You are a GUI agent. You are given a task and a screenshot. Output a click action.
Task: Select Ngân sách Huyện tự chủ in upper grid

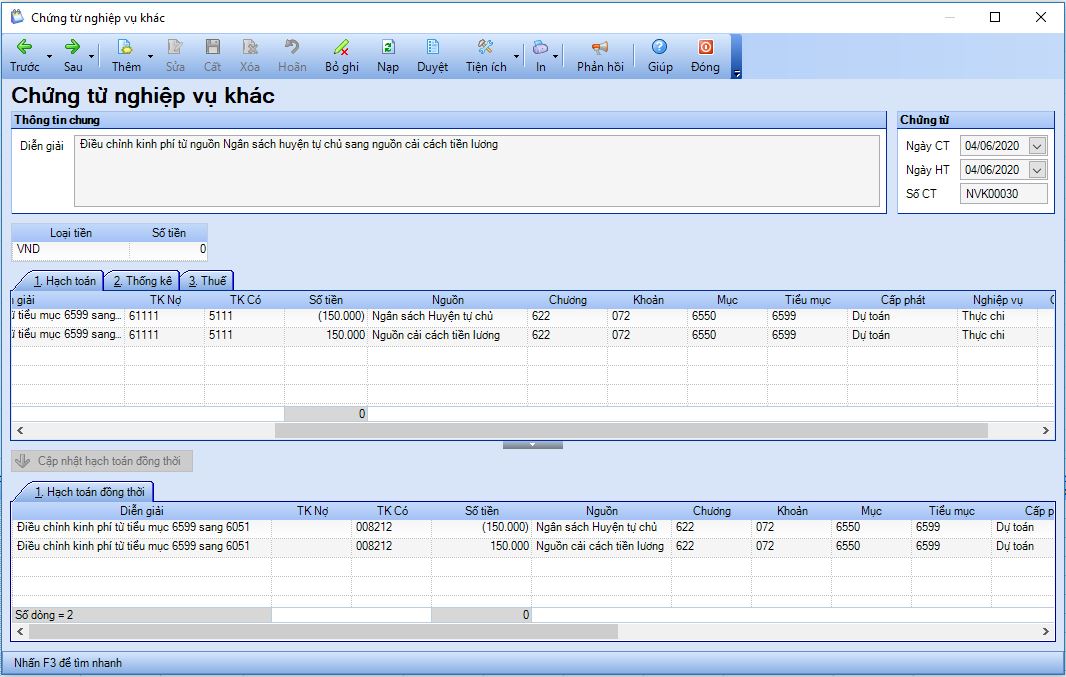432,316
